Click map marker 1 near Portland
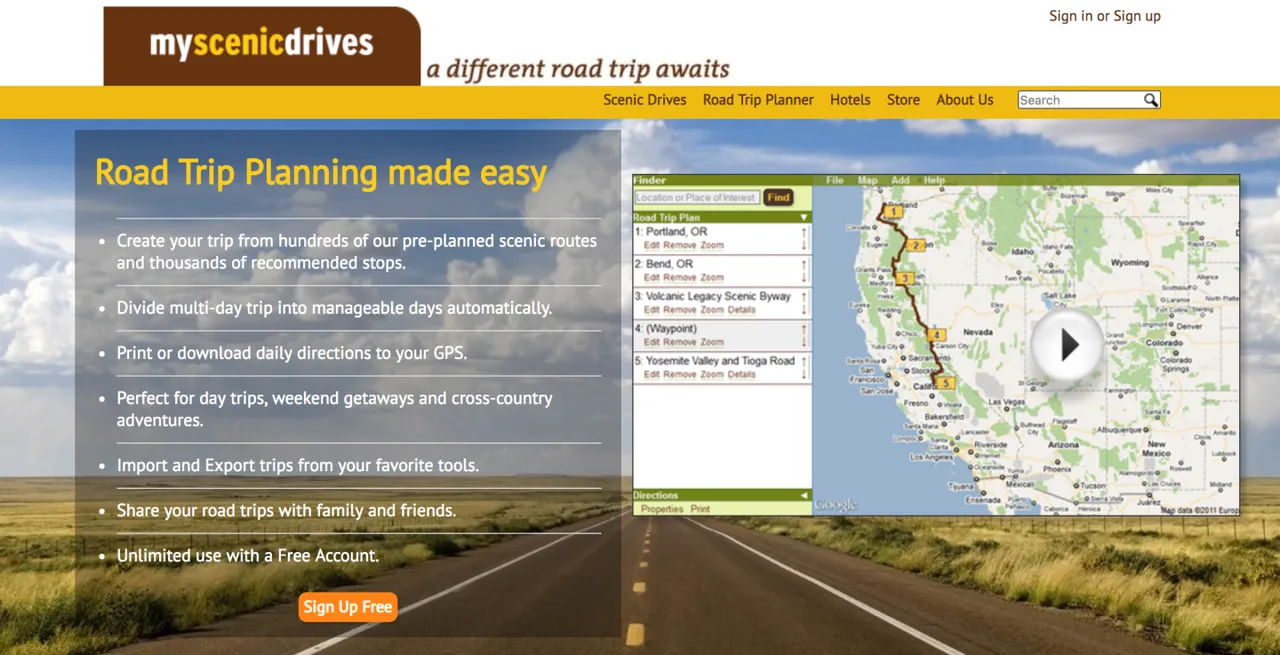Image resolution: width=1280 pixels, height=655 pixels. pyautogui.click(x=894, y=211)
